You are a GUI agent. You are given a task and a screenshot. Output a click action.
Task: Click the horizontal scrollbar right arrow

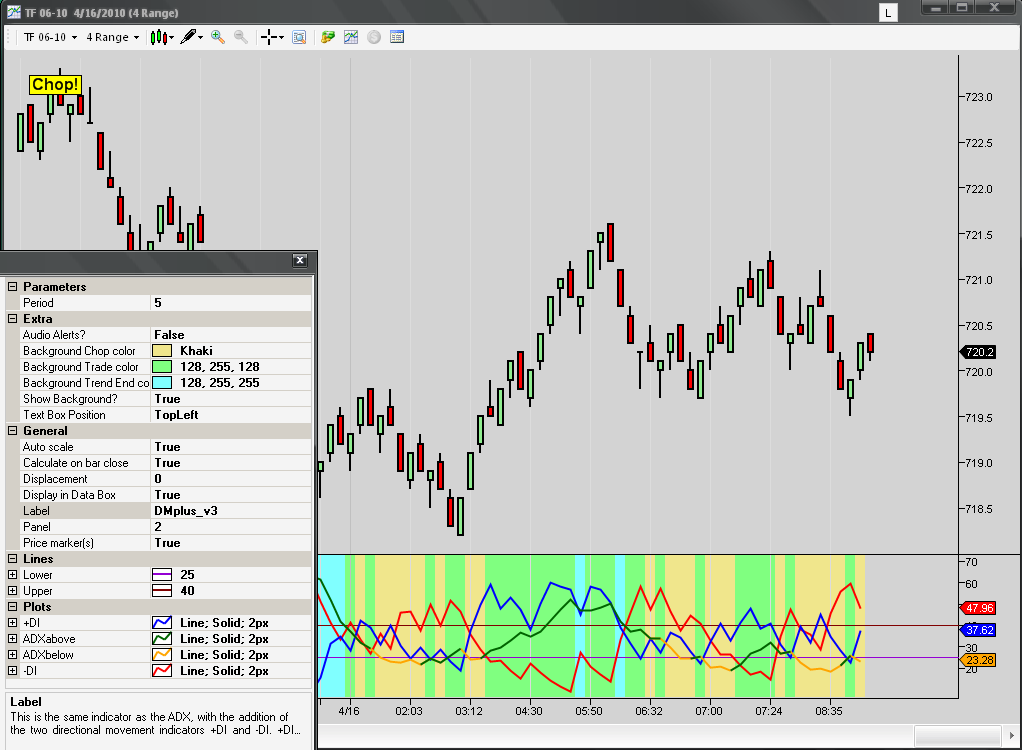(1011, 736)
